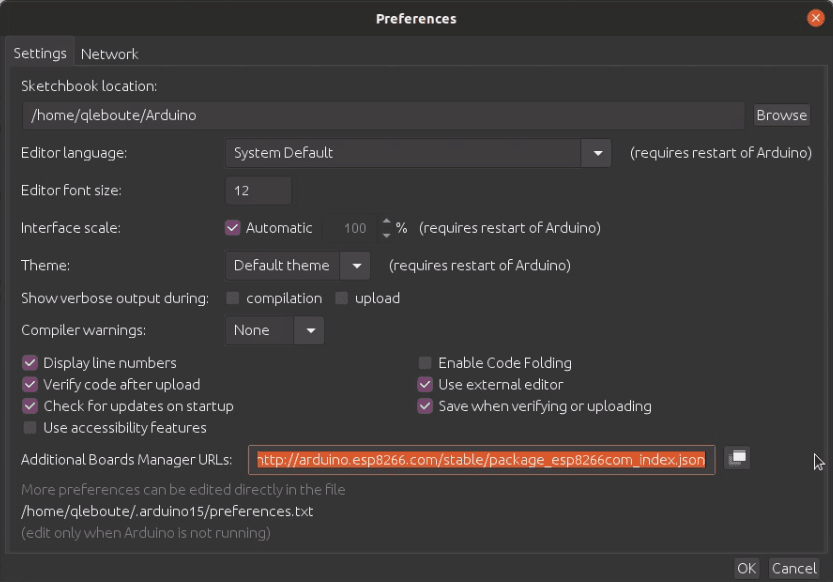Click the "Additional Boards Manager URLs:" label

point(126,460)
